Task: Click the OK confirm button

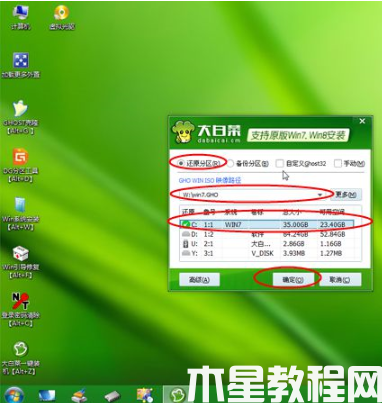Action: tap(293, 280)
